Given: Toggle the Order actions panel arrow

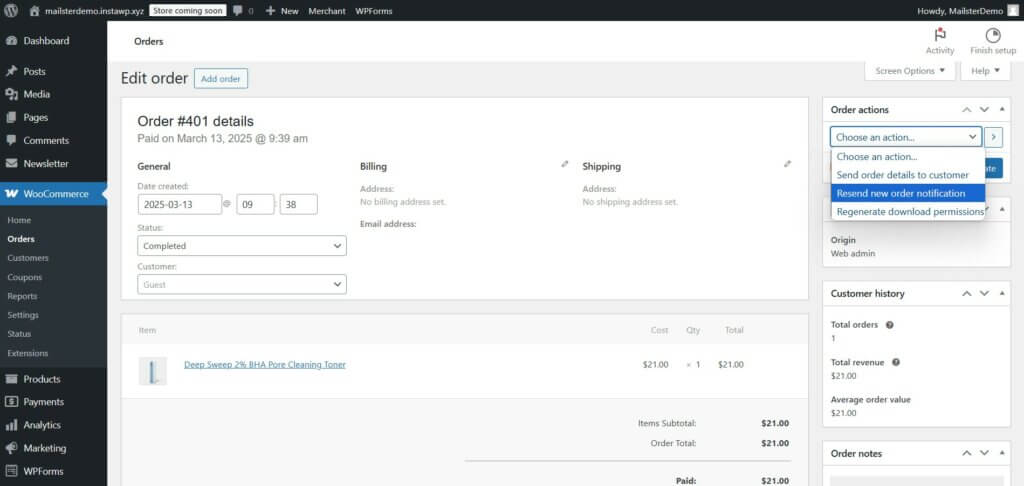Looking at the screenshot, I should click(x=1002, y=110).
